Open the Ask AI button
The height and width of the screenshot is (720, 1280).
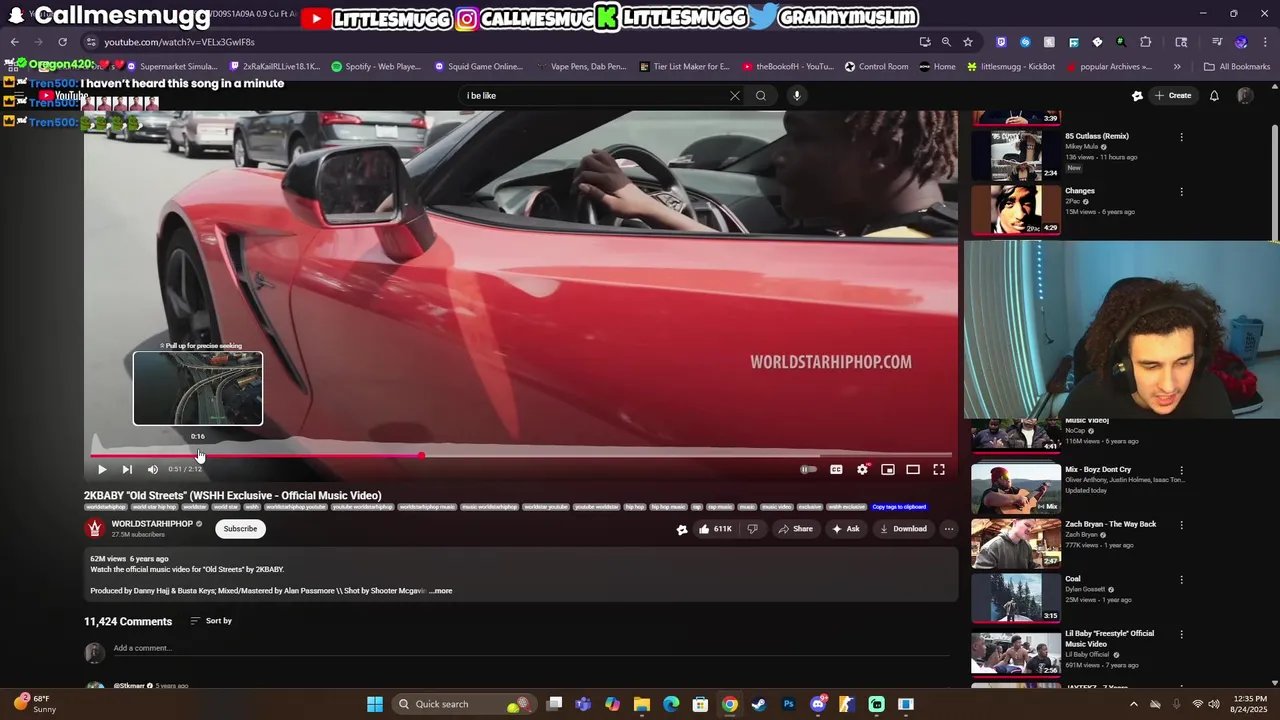[x=846, y=529]
